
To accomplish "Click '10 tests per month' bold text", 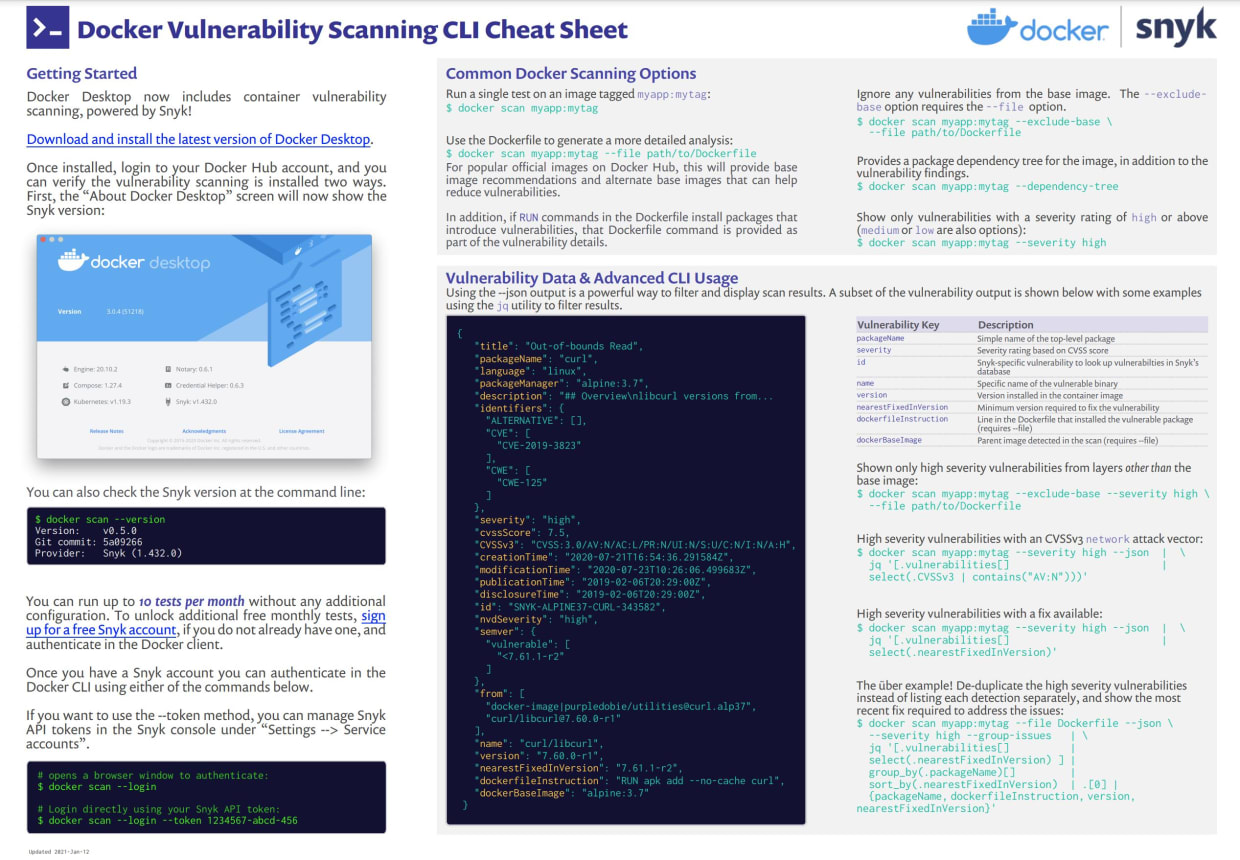I will 191,601.
